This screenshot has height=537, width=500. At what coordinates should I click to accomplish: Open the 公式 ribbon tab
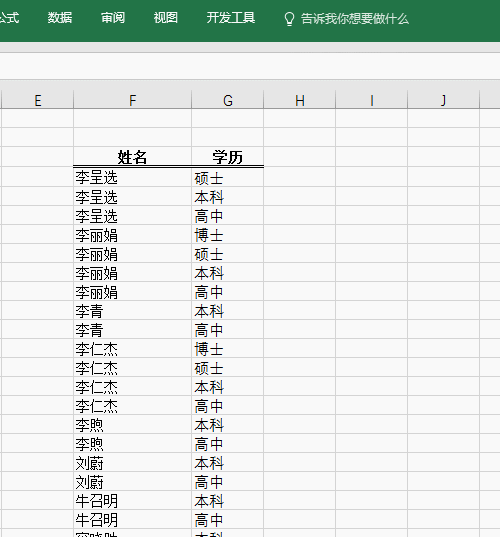(9, 18)
